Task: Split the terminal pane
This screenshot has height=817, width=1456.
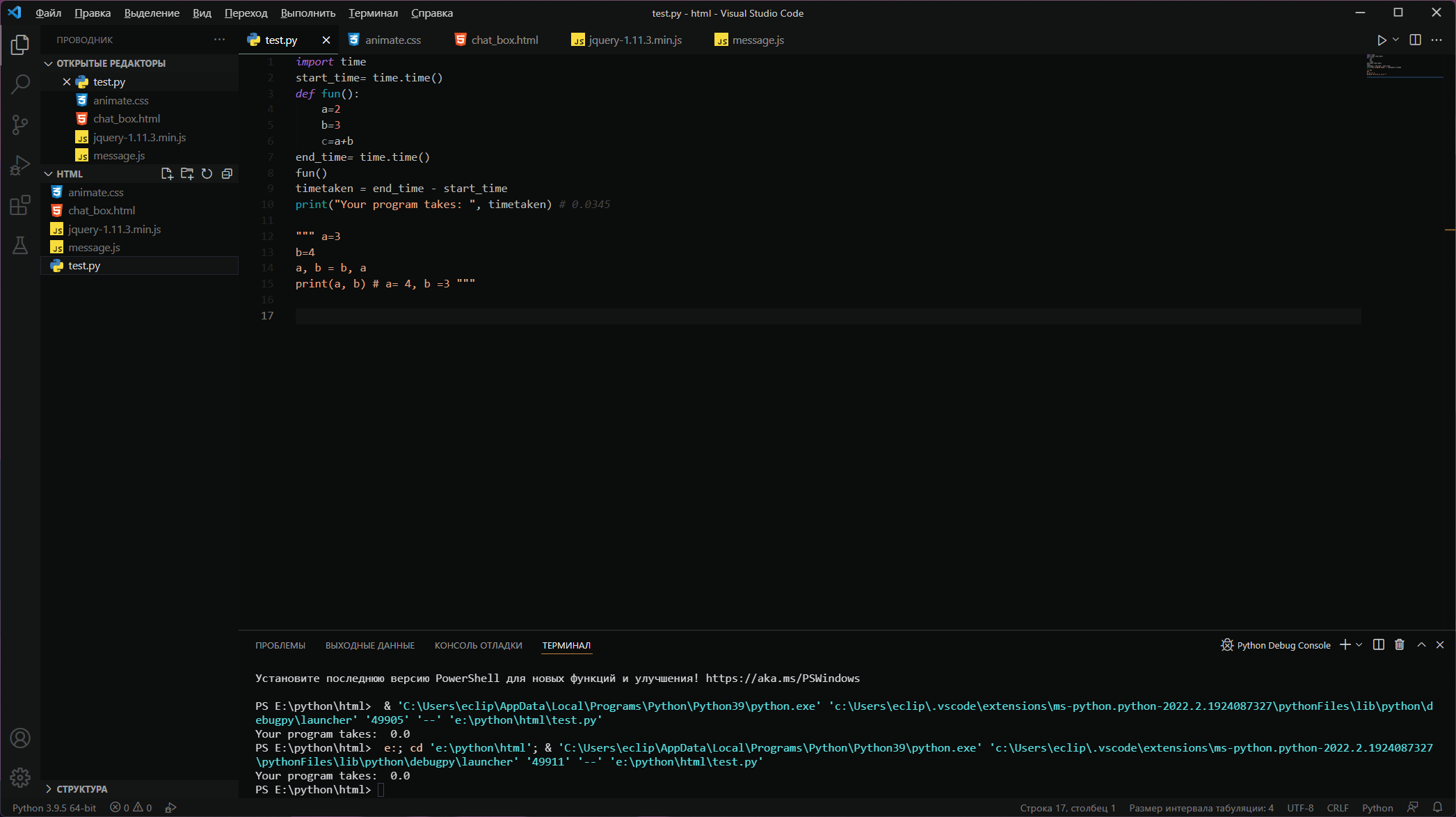Action: click(x=1379, y=645)
